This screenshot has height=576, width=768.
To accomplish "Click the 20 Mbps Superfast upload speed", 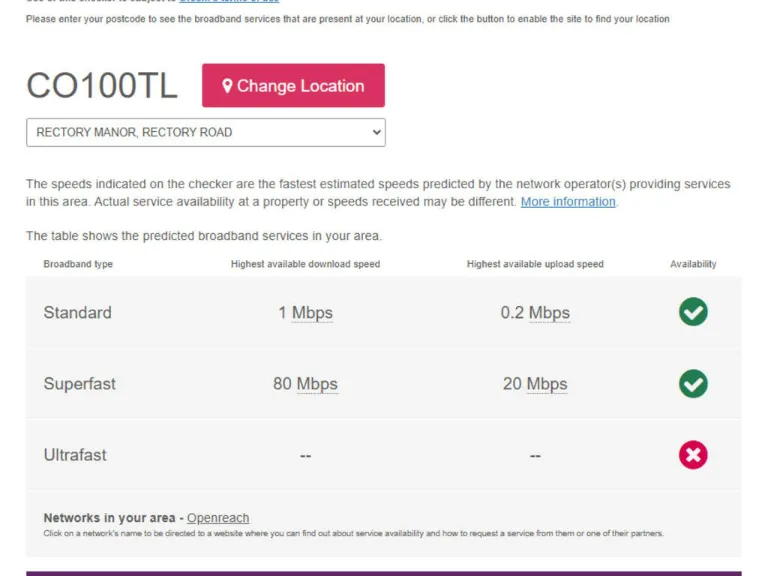I will pyautogui.click(x=535, y=384).
